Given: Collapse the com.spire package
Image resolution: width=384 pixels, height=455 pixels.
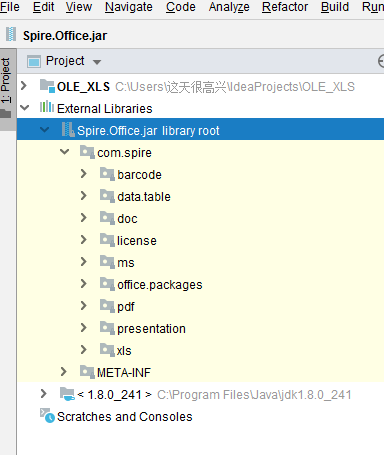Looking at the screenshot, I should pos(64,152).
